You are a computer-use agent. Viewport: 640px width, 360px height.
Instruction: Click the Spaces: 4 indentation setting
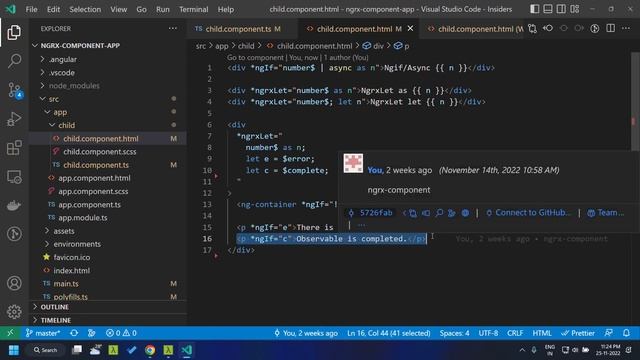pos(454,333)
